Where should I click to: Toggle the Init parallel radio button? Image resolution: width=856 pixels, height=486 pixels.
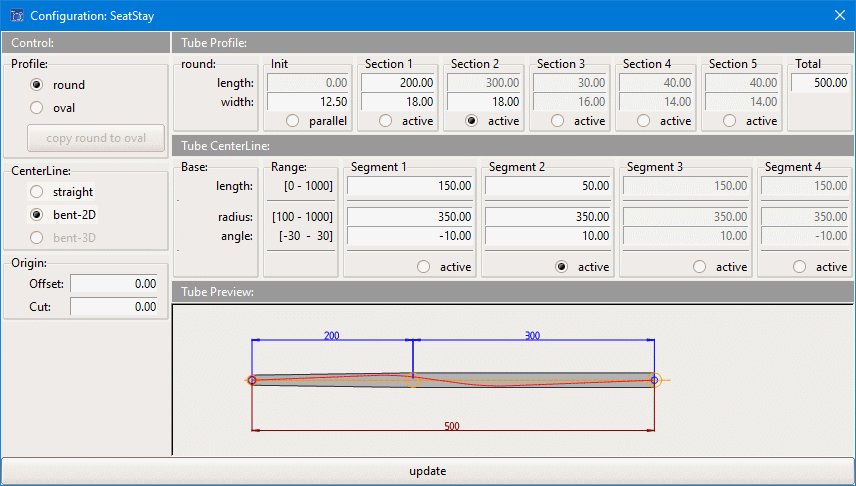[x=293, y=121]
